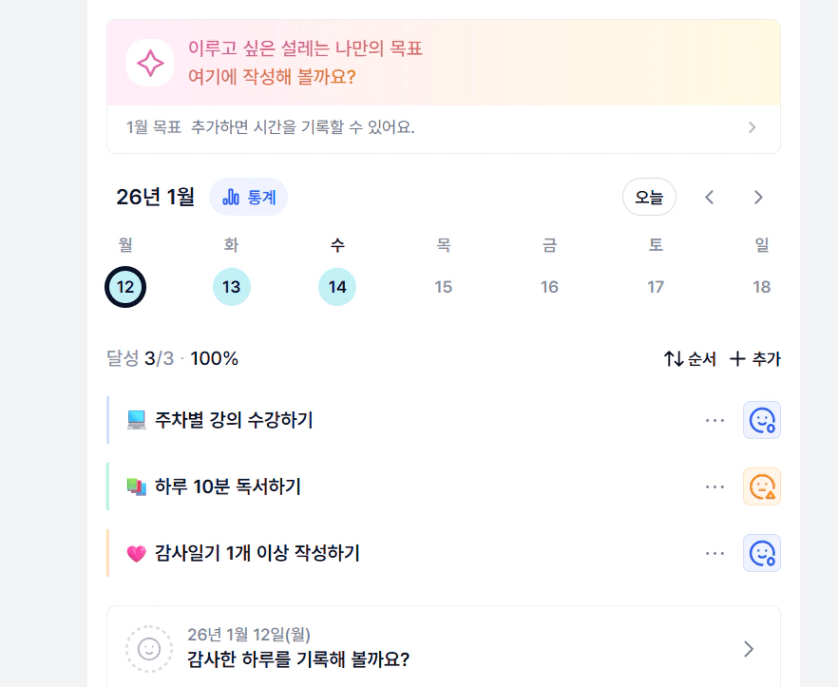Image resolution: width=838 pixels, height=687 pixels.
Task: Go to next week with right chevron
Action: pyautogui.click(x=758, y=197)
